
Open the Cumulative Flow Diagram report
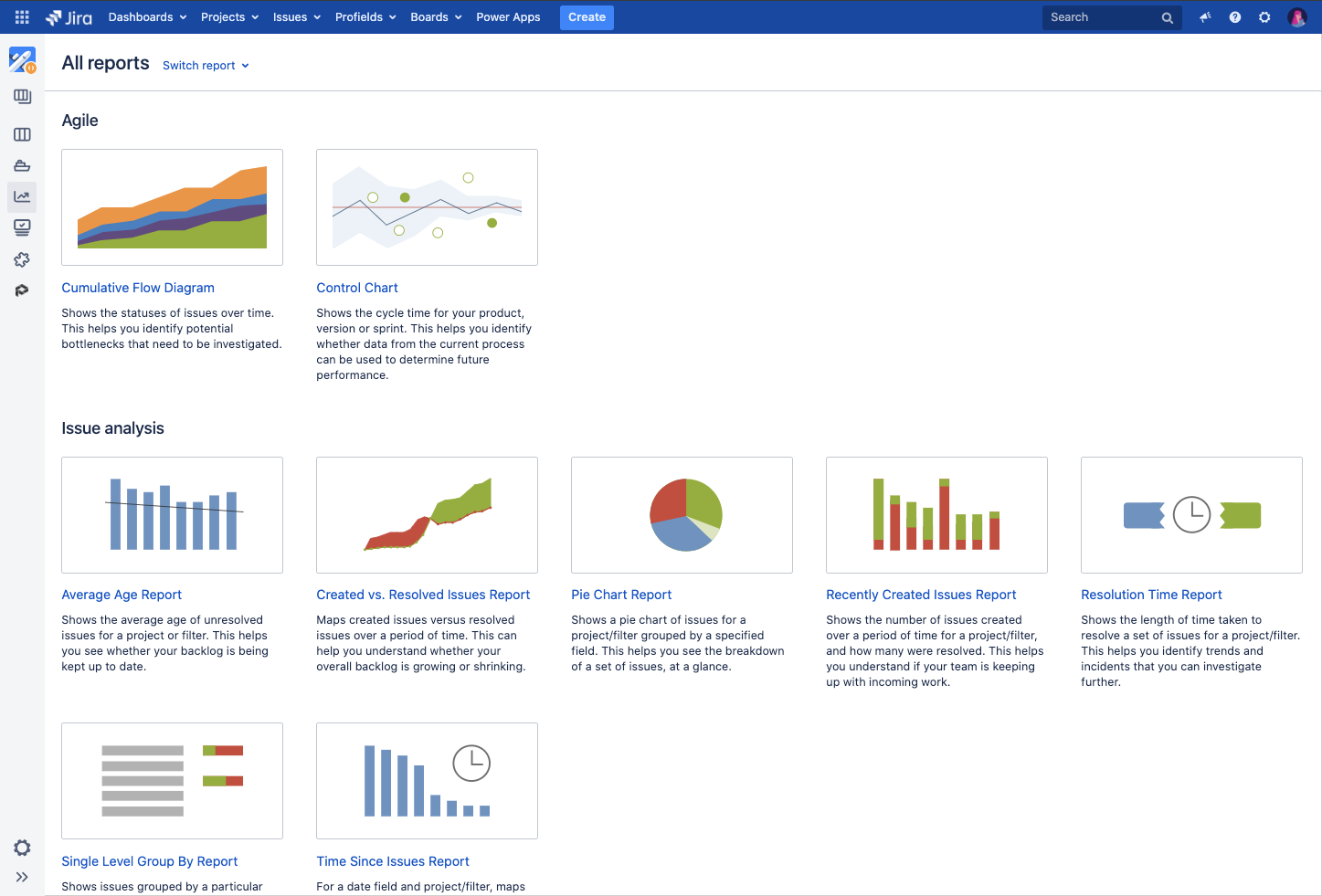click(137, 287)
